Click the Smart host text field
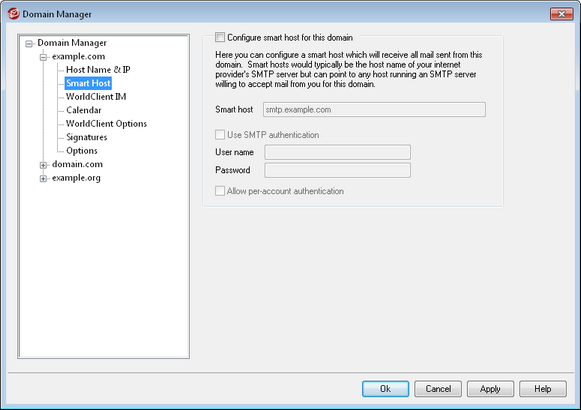Viewport: 581px width, 410px height. click(374, 110)
